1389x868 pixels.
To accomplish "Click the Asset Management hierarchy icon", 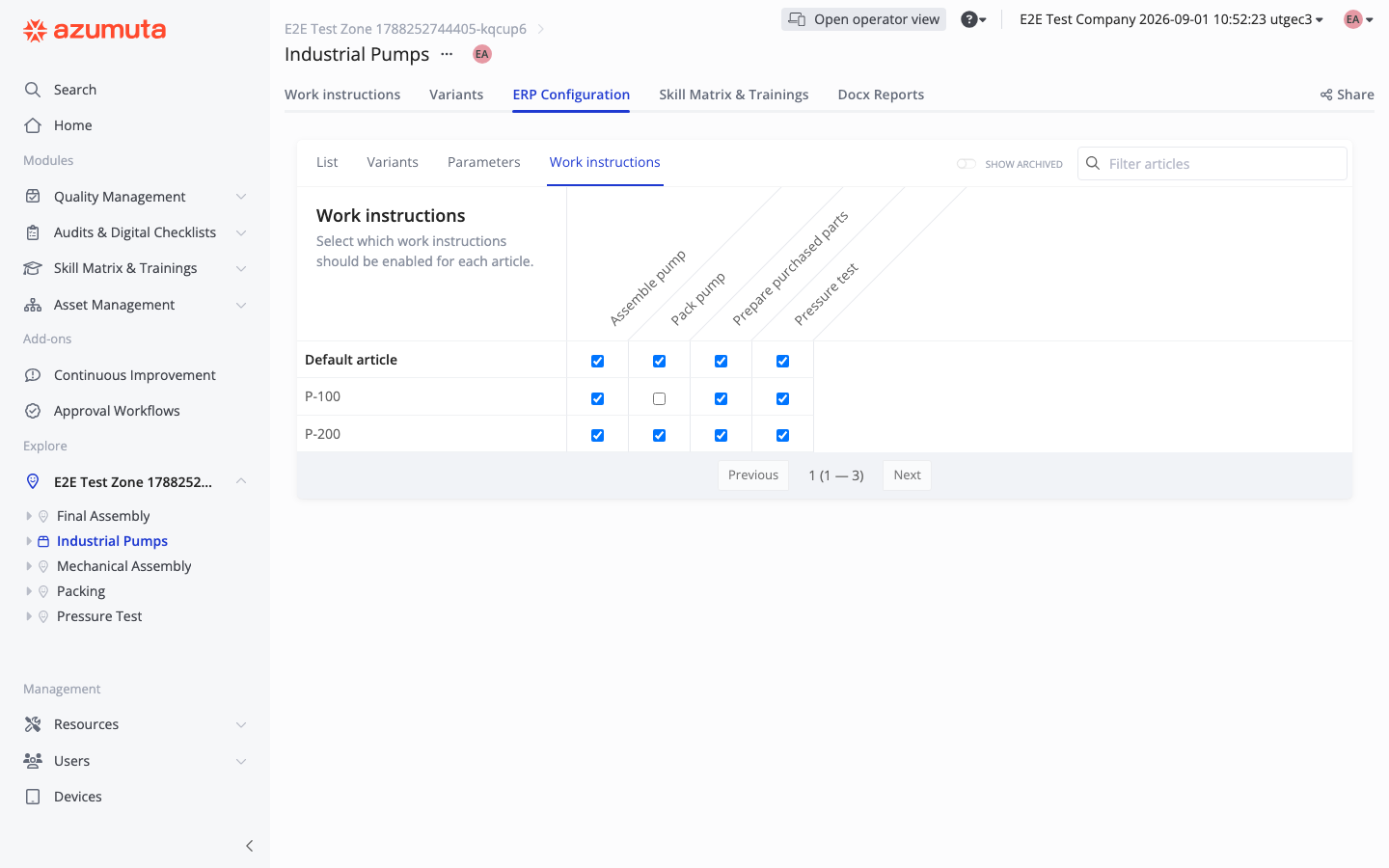I will (x=33, y=305).
